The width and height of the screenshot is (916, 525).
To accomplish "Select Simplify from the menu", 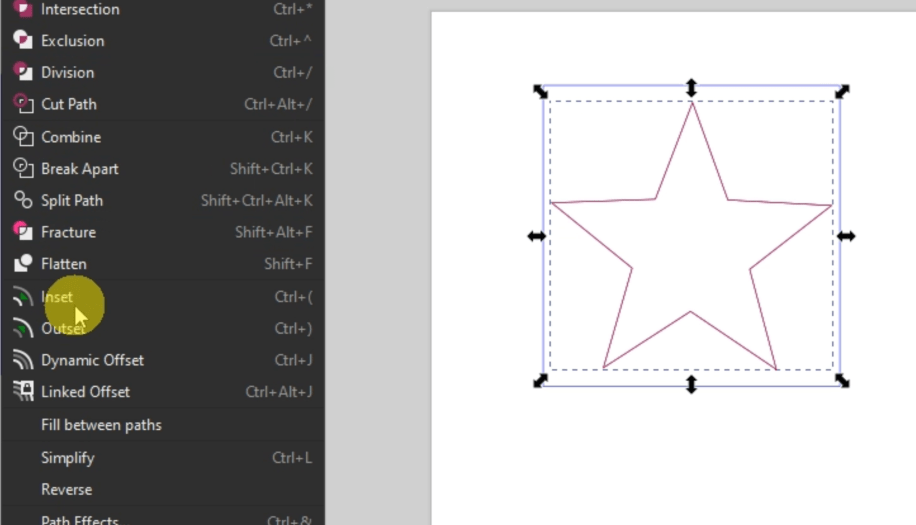I will click(68, 458).
